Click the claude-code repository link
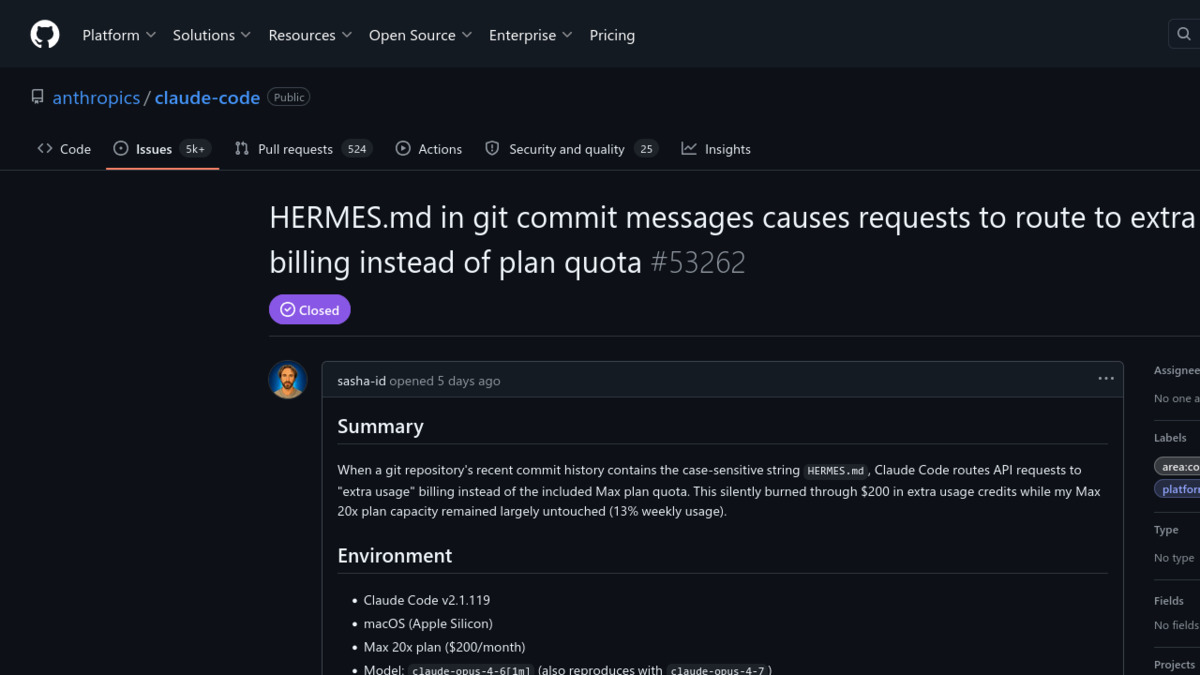This screenshot has height=675, width=1200. coord(207,97)
